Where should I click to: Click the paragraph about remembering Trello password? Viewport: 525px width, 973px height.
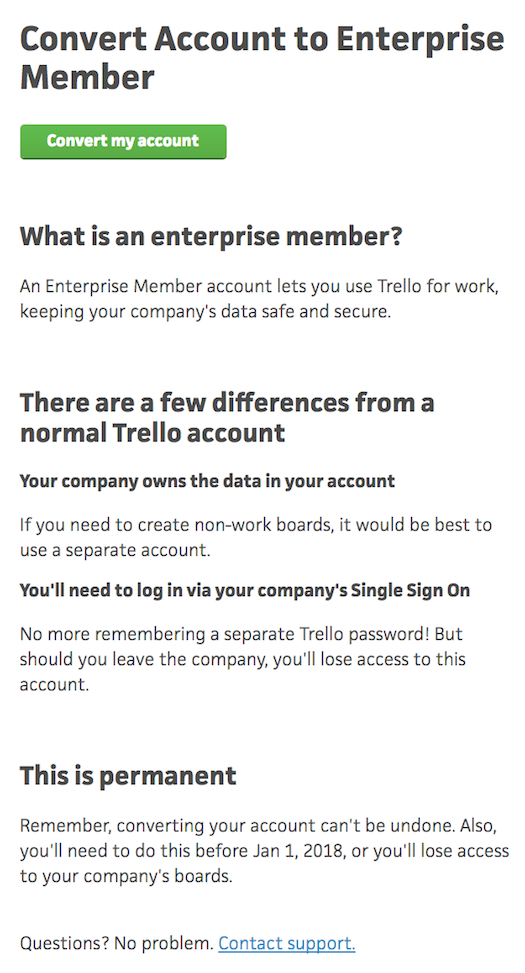(x=243, y=659)
